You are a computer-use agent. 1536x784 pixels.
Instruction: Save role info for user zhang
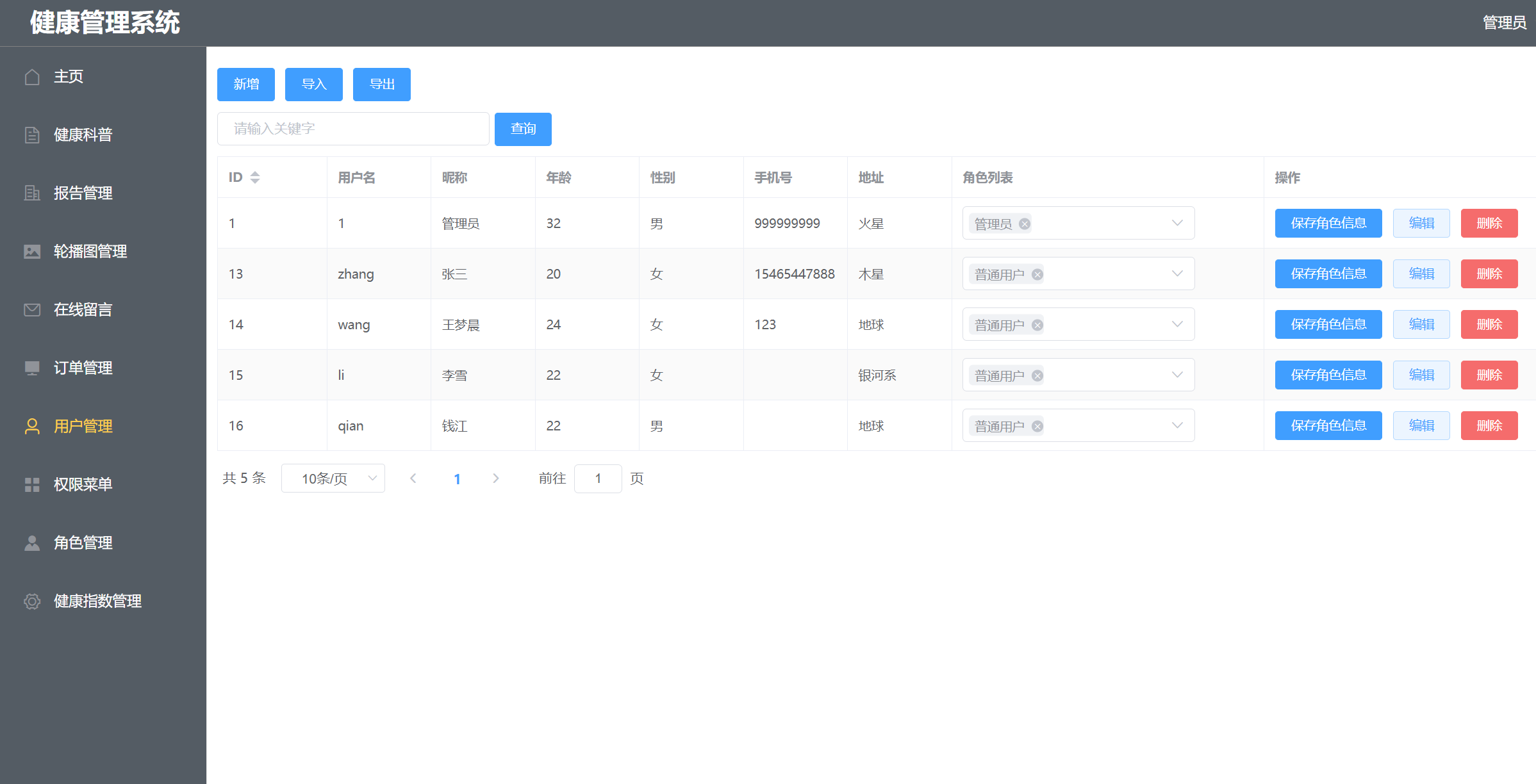[1328, 274]
